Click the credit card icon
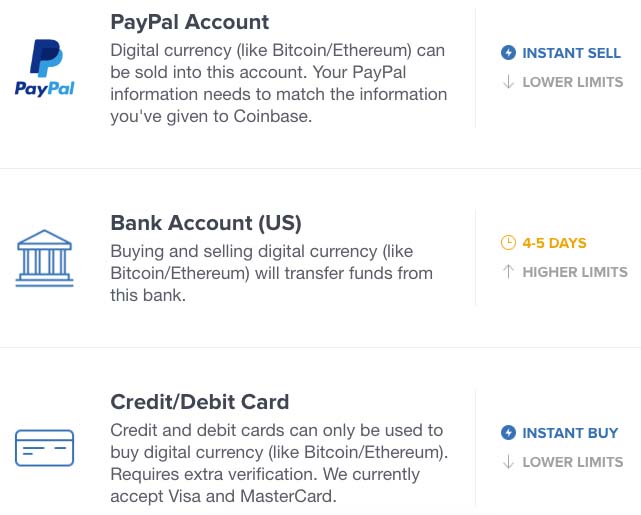 45,448
